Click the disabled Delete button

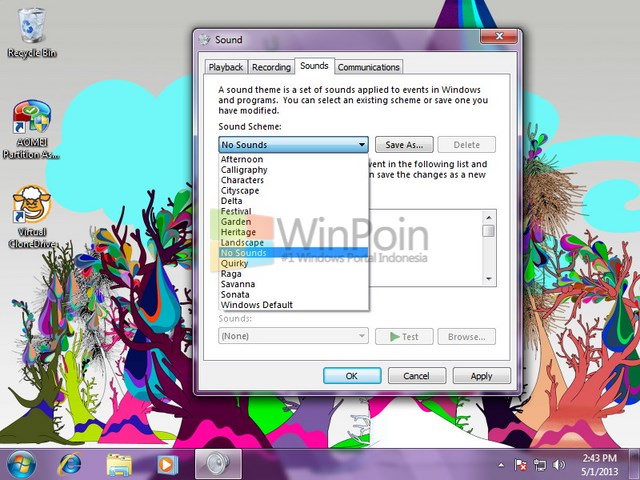tap(467, 144)
